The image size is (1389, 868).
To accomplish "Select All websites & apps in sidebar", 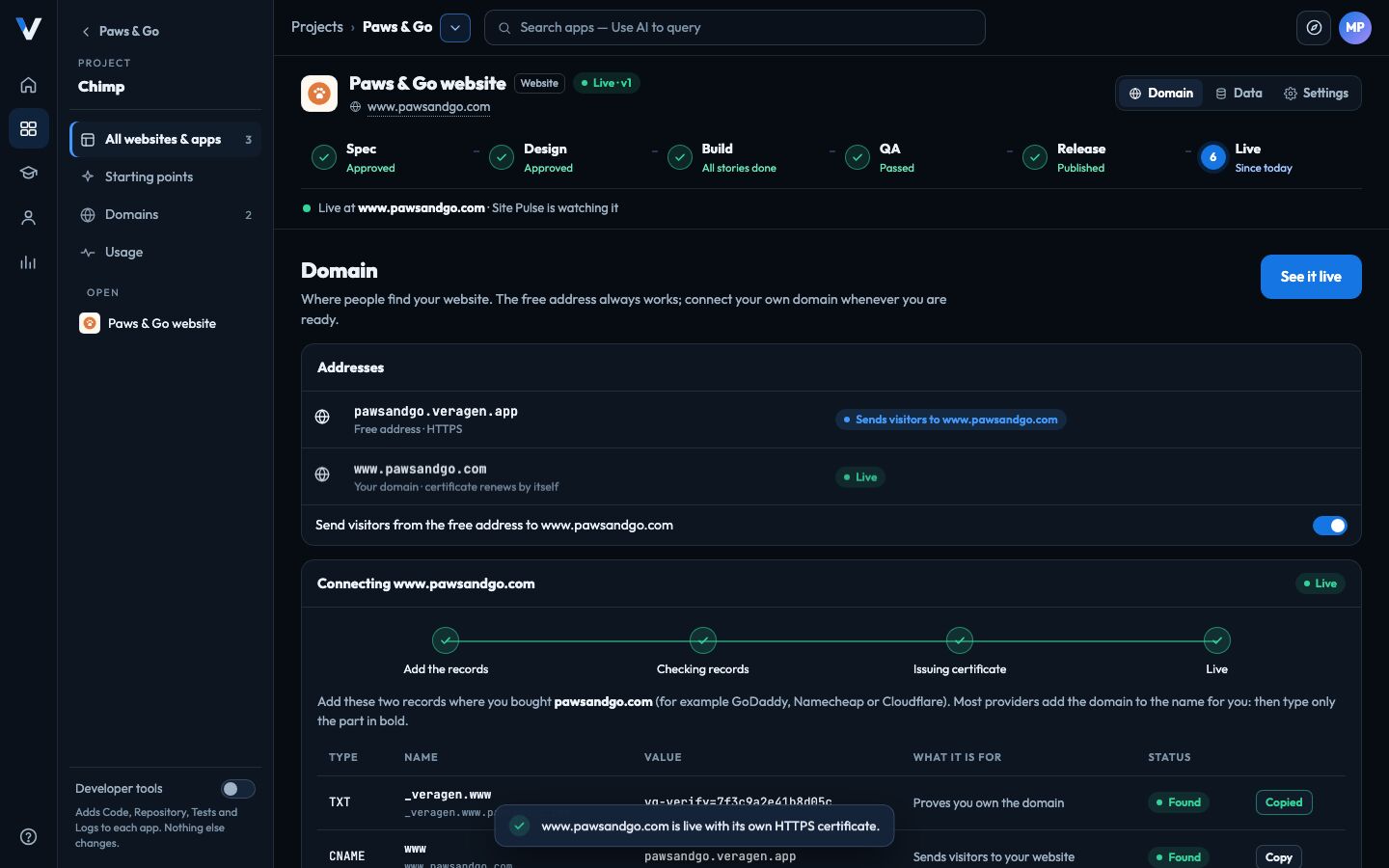I will 166,140.
